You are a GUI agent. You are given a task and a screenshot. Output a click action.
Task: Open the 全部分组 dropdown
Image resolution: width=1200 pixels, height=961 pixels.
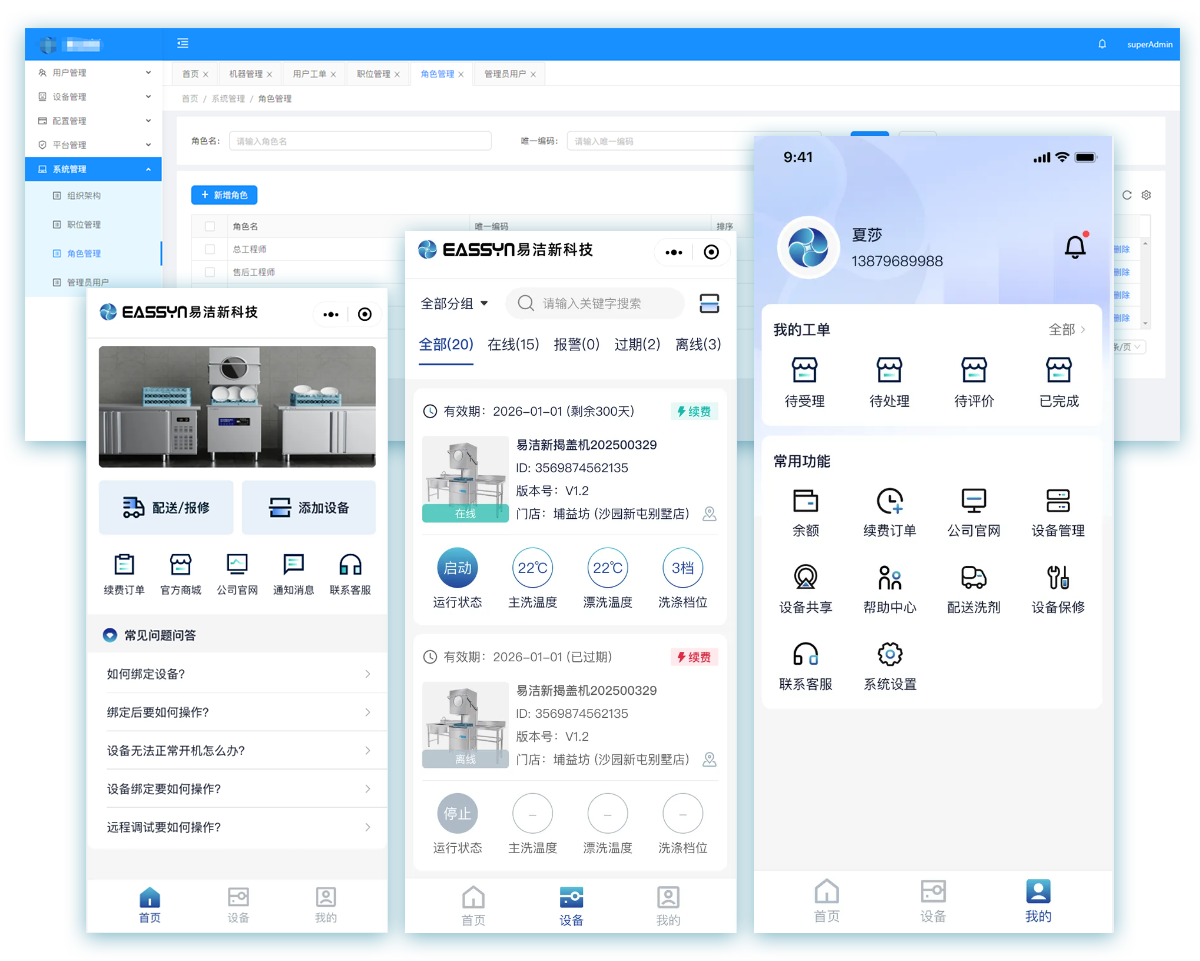[x=454, y=303]
